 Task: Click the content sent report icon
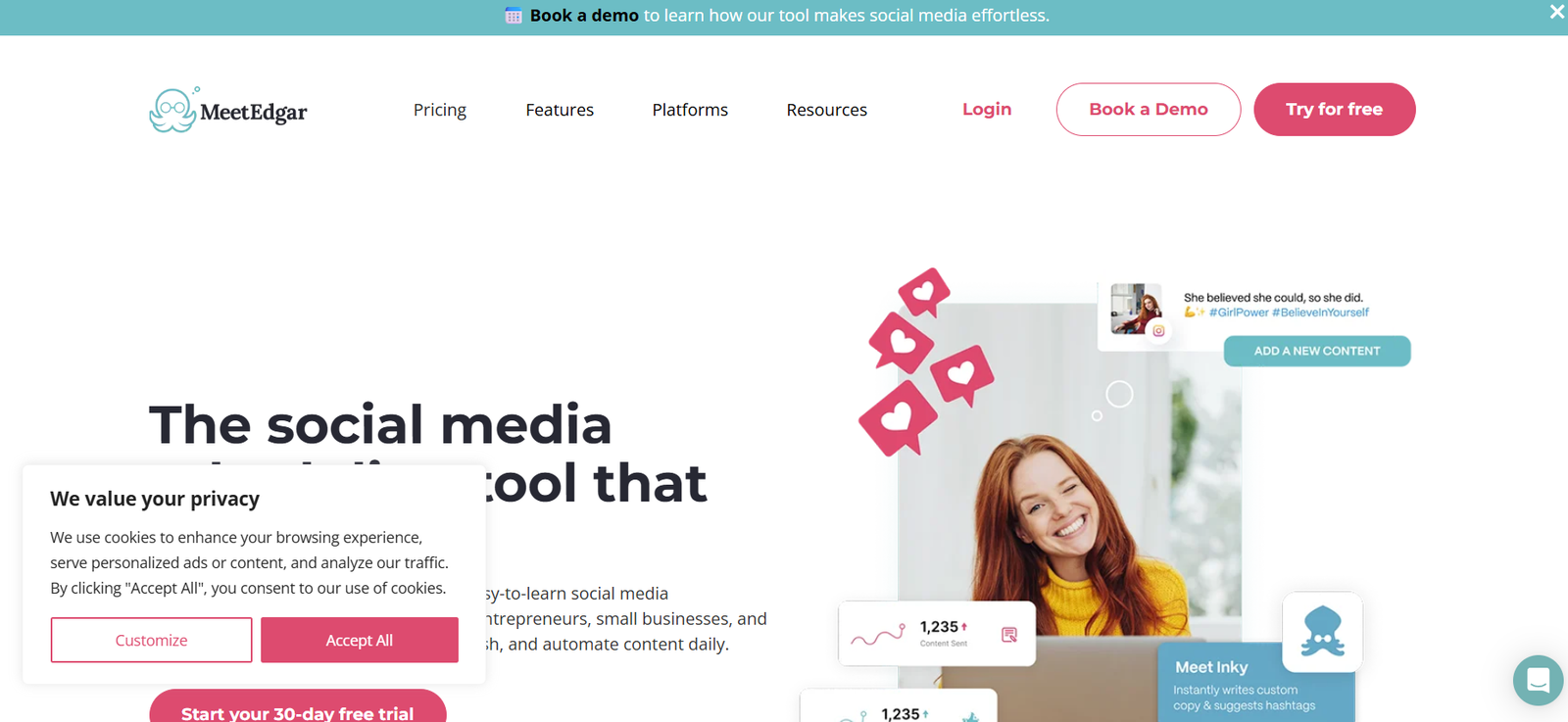1009,635
